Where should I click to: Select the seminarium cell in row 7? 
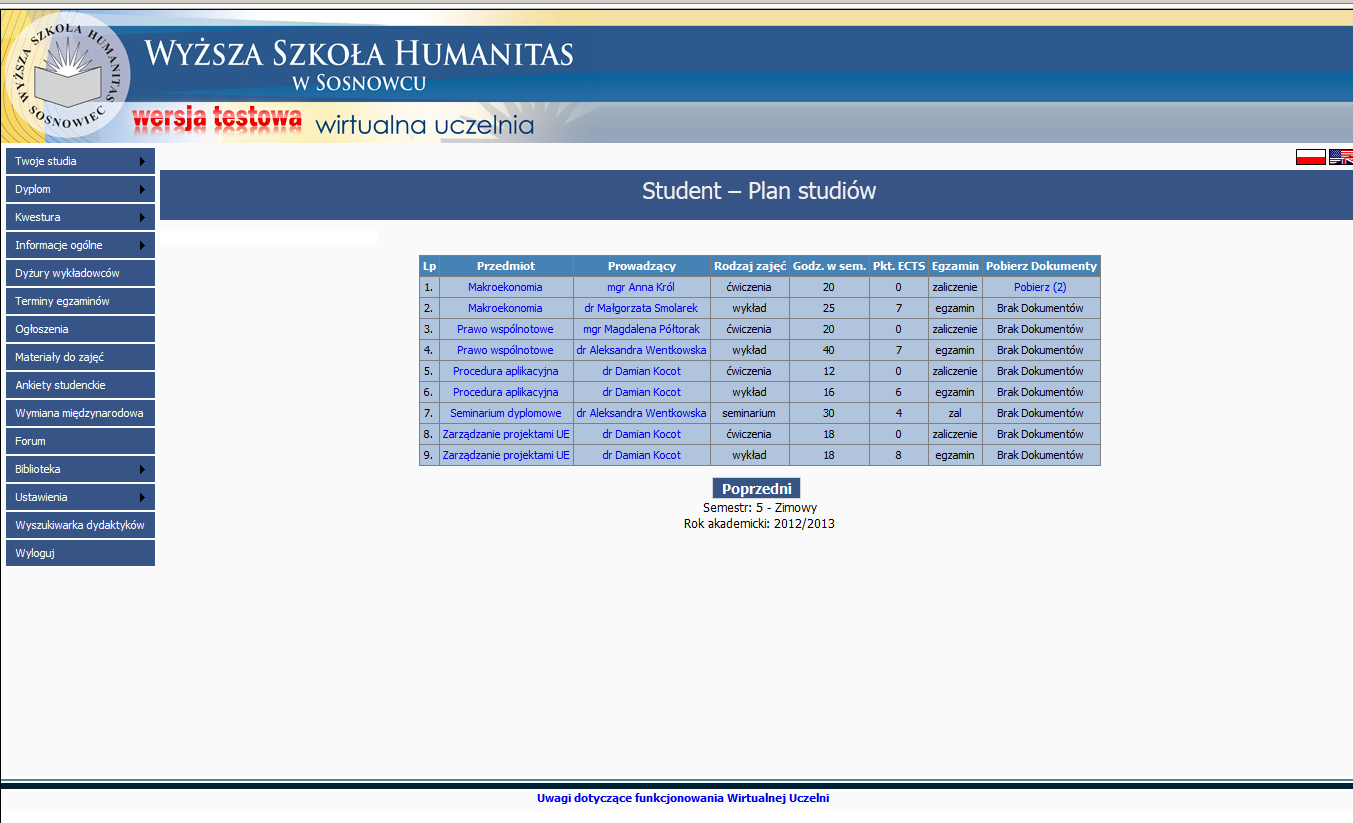pyautogui.click(x=750, y=413)
